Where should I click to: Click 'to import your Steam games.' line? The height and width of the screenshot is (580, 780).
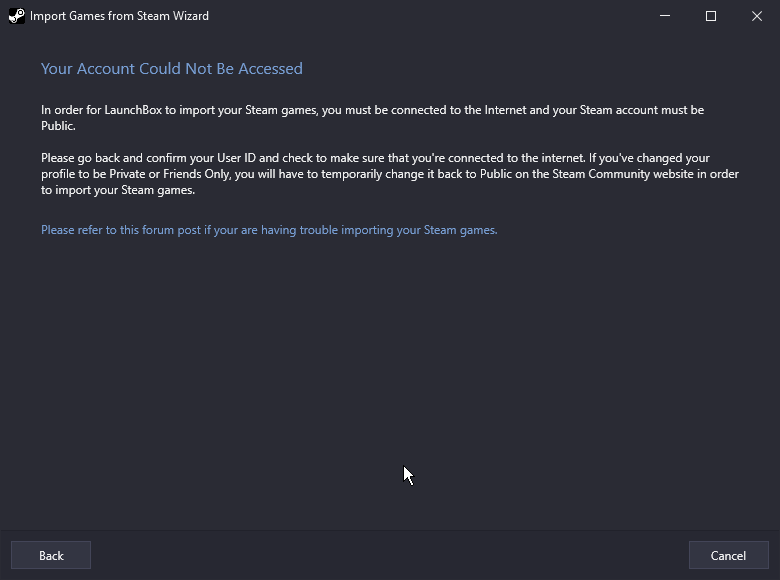point(118,190)
